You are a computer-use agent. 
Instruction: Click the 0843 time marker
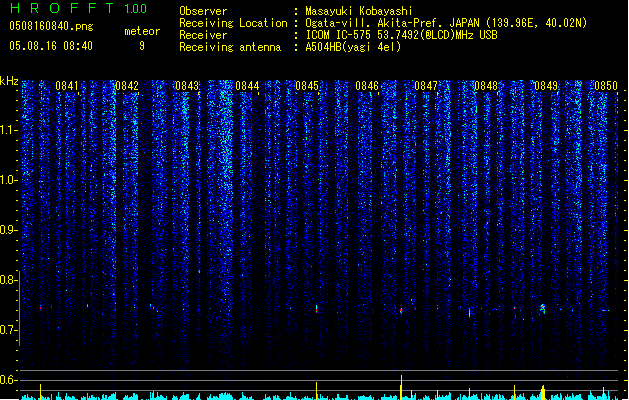click(187, 85)
